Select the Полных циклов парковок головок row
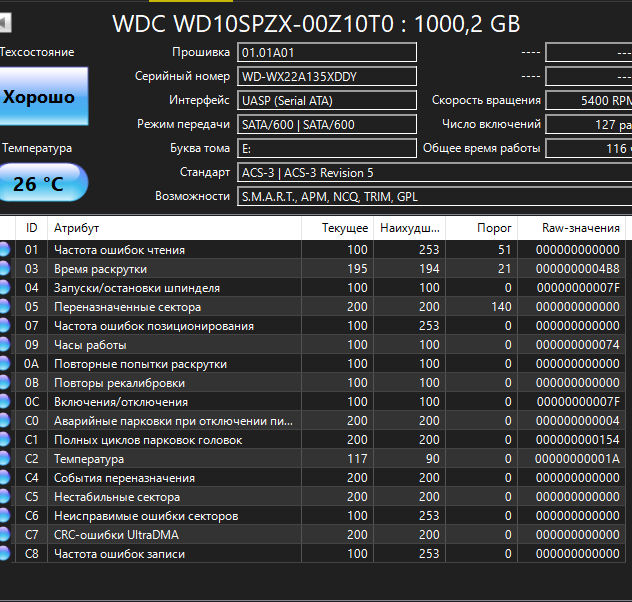The height and width of the screenshot is (602, 632). pyautogui.click(x=313, y=440)
